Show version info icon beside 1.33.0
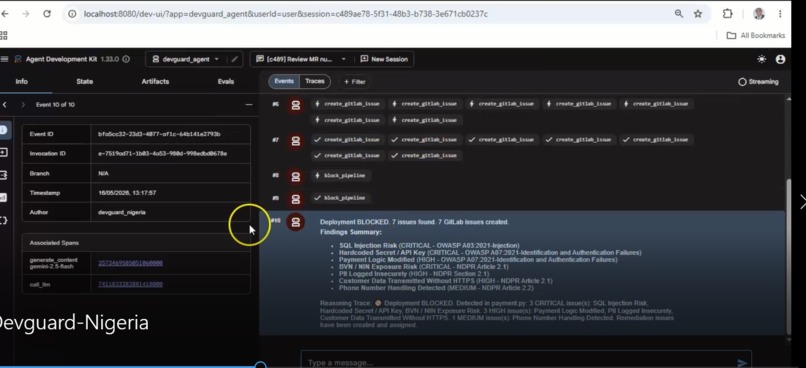This screenshot has width=806, height=368. coord(126,59)
